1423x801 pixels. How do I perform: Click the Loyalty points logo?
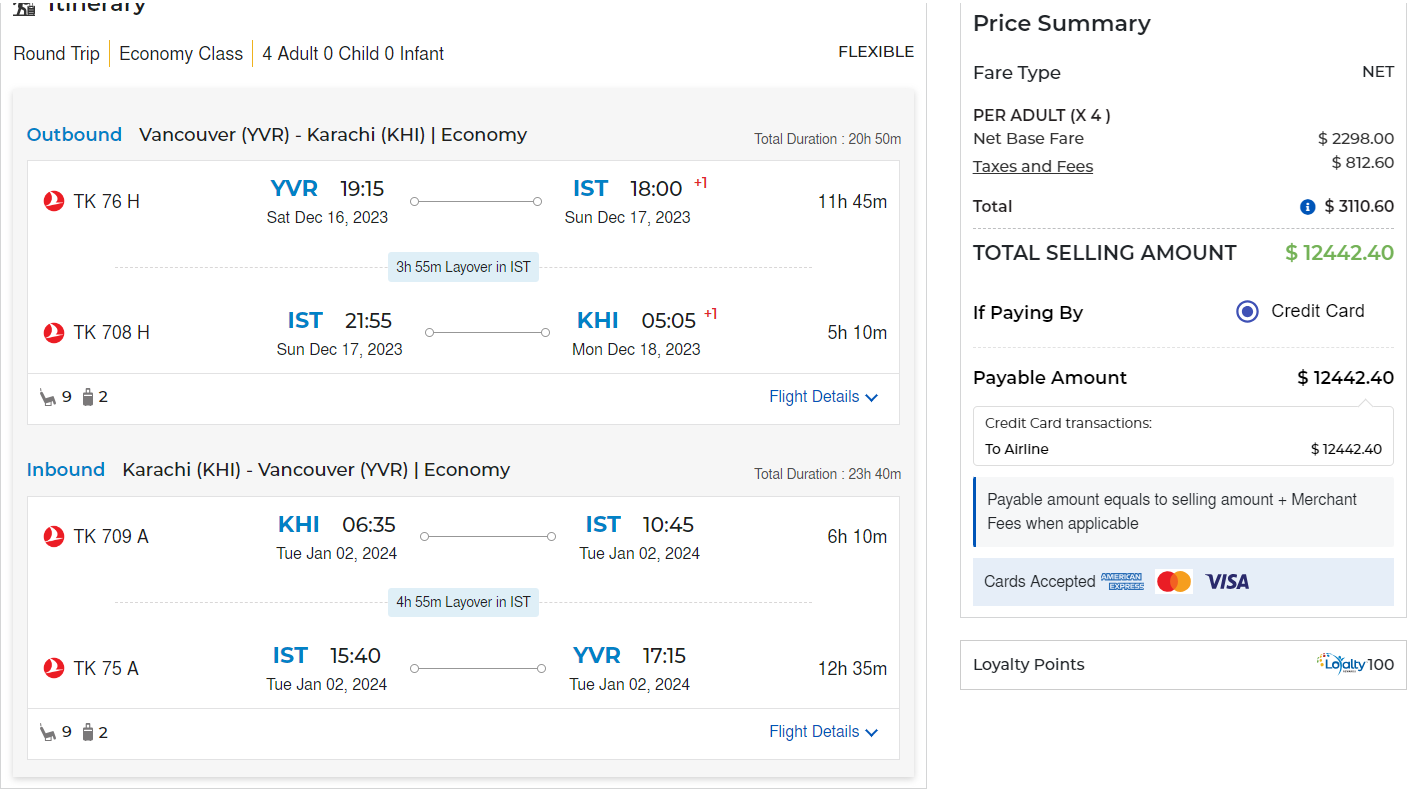(1341, 664)
